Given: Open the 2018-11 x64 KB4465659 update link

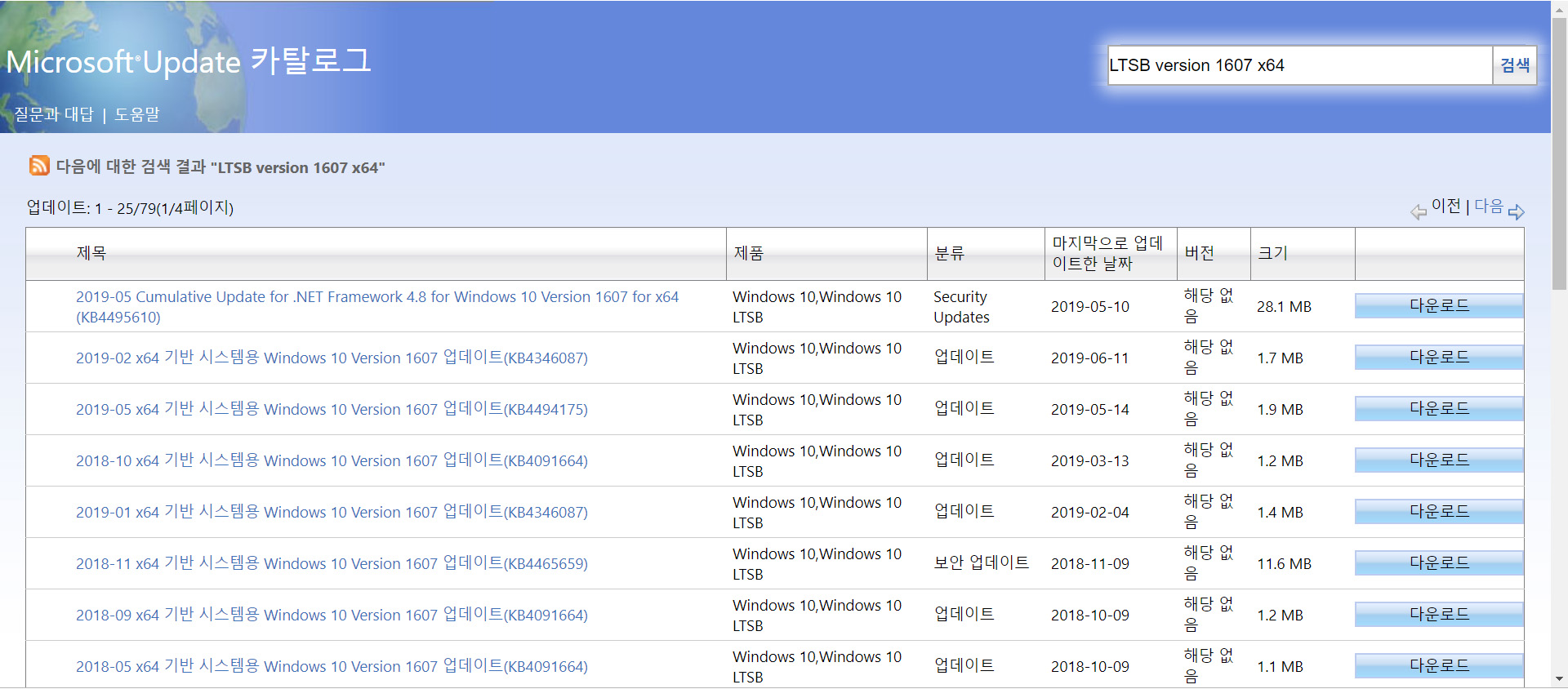Looking at the screenshot, I should (332, 563).
